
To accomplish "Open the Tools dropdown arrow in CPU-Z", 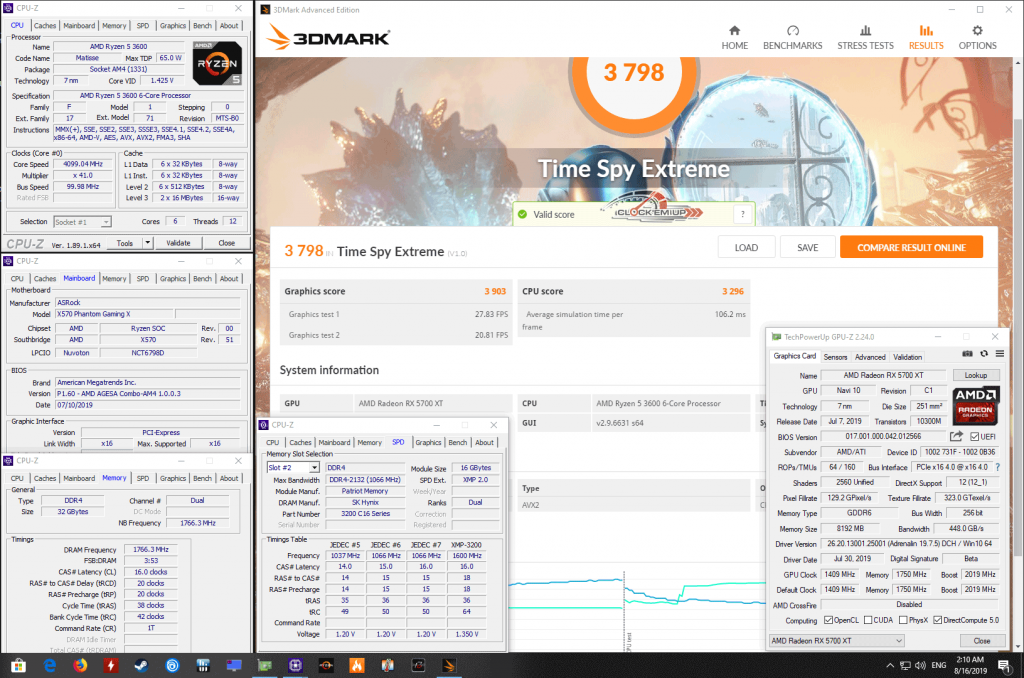I will click(148, 243).
